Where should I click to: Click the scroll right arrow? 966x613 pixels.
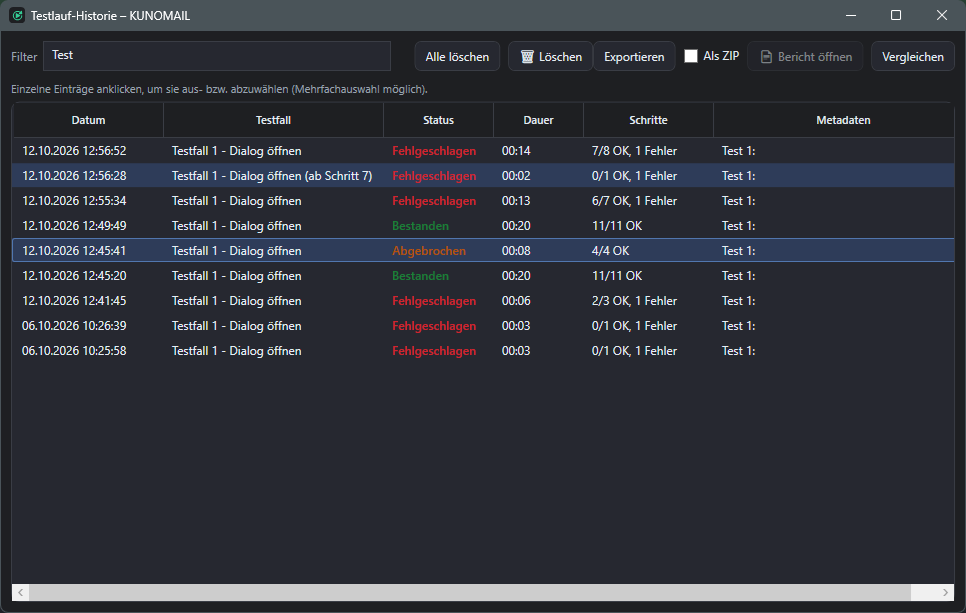tap(946, 593)
